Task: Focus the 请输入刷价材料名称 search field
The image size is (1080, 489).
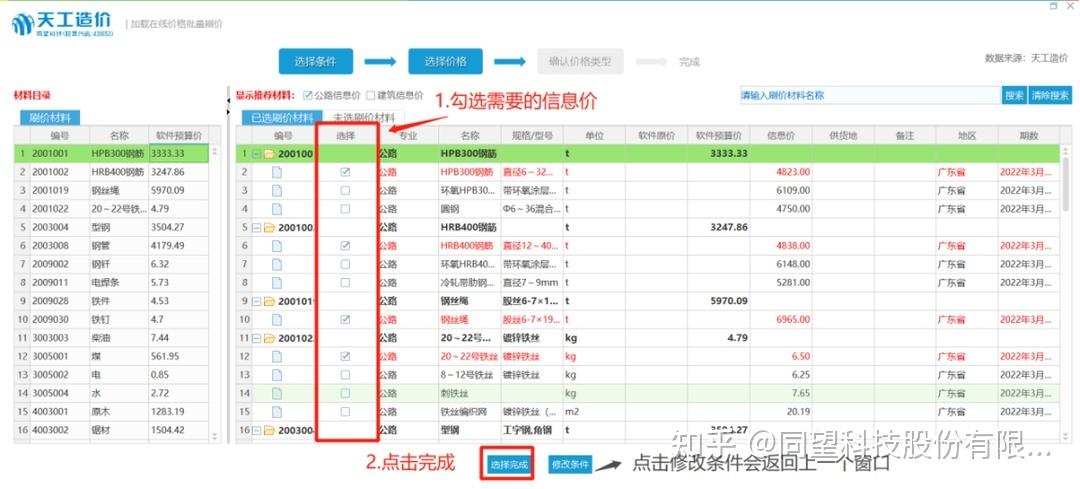Action: (x=870, y=96)
